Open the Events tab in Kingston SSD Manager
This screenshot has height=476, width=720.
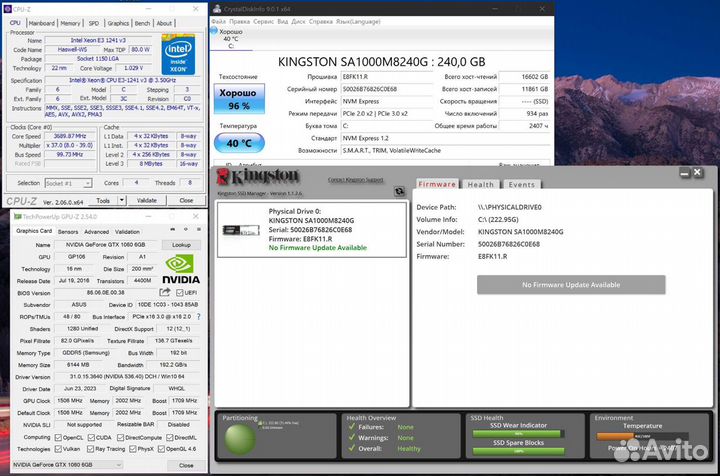pos(522,184)
